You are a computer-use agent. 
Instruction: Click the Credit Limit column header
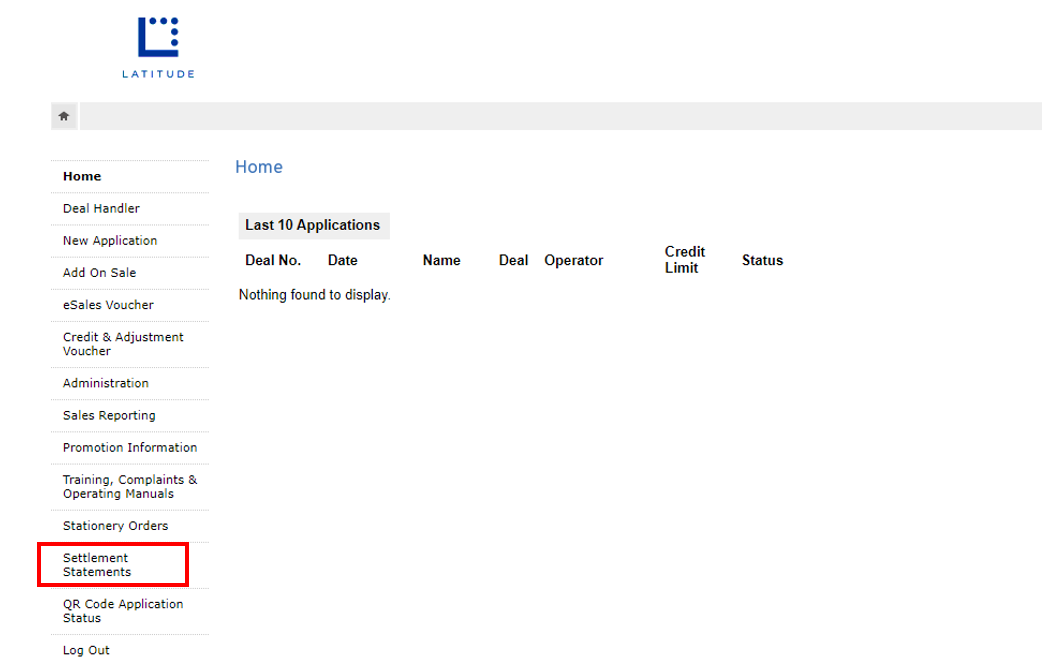(x=685, y=260)
